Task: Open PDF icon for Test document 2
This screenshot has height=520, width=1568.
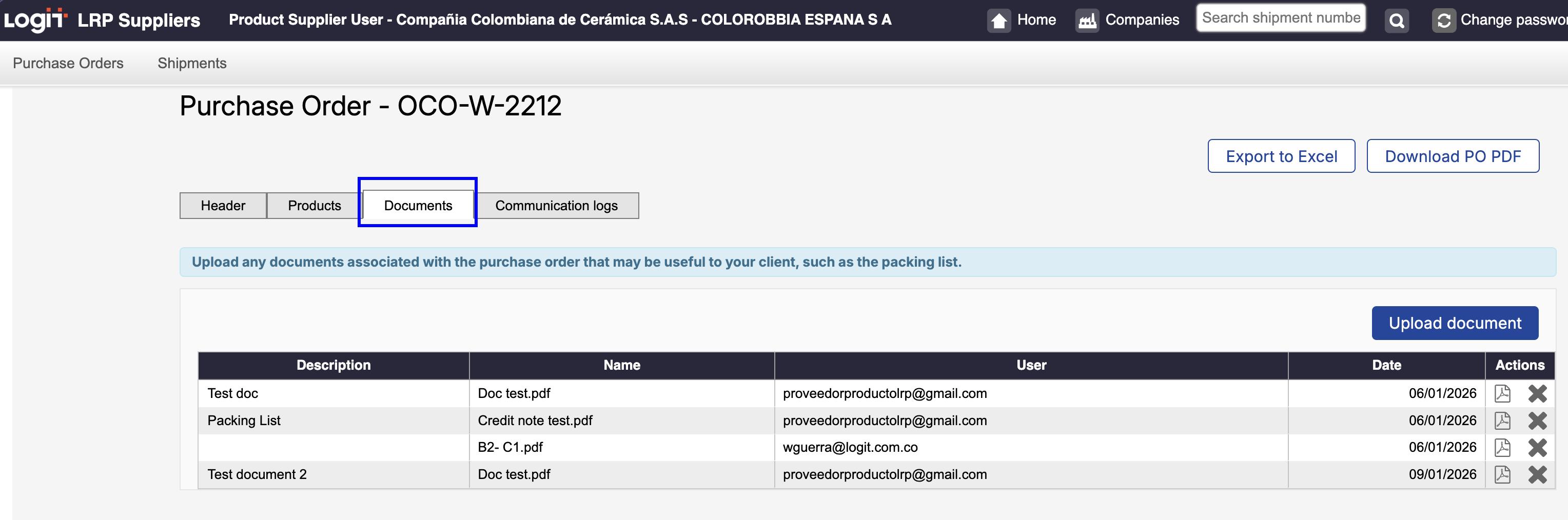Action: tap(1502, 474)
